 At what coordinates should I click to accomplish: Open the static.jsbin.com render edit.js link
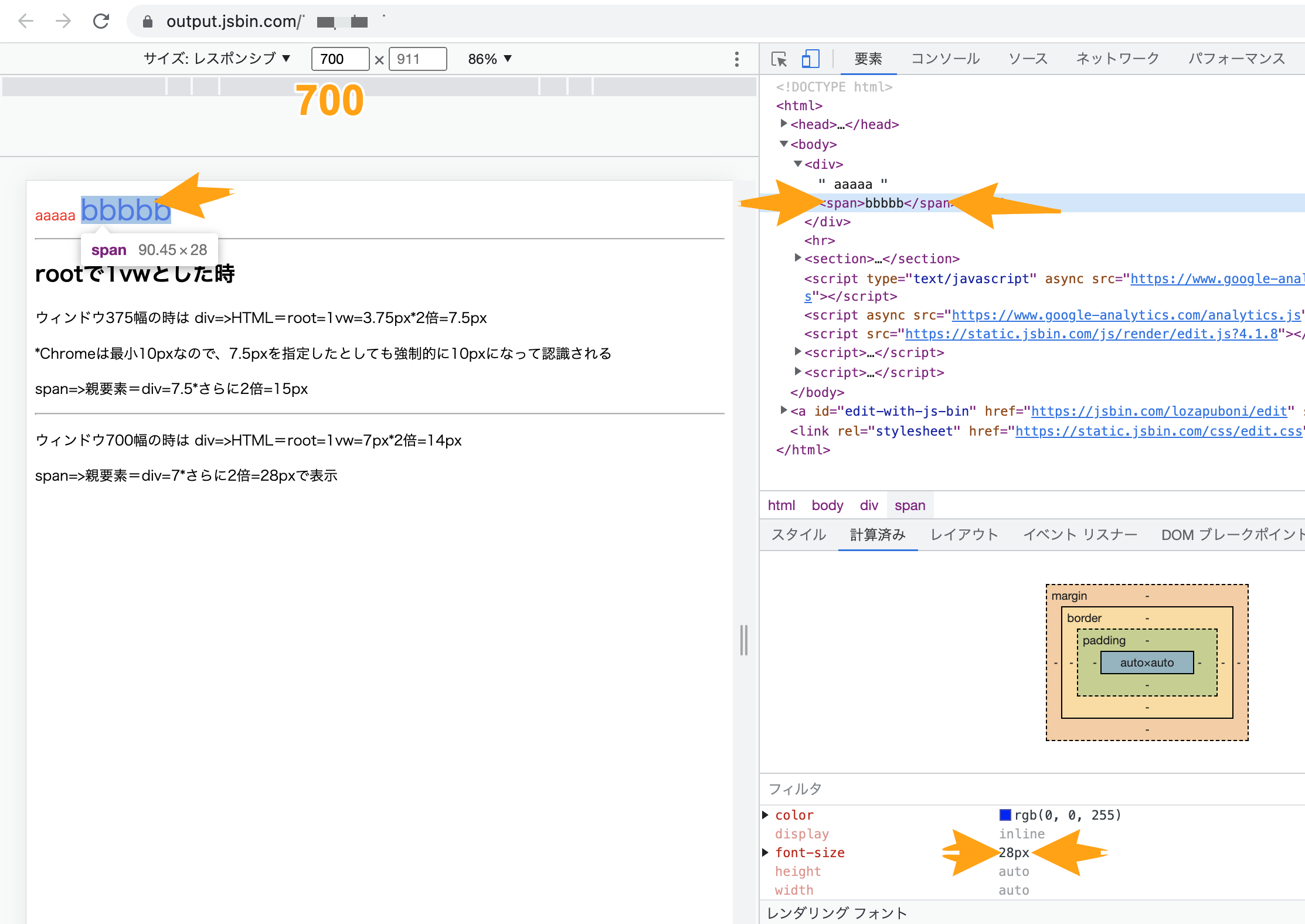click(x=1091, y=334)
